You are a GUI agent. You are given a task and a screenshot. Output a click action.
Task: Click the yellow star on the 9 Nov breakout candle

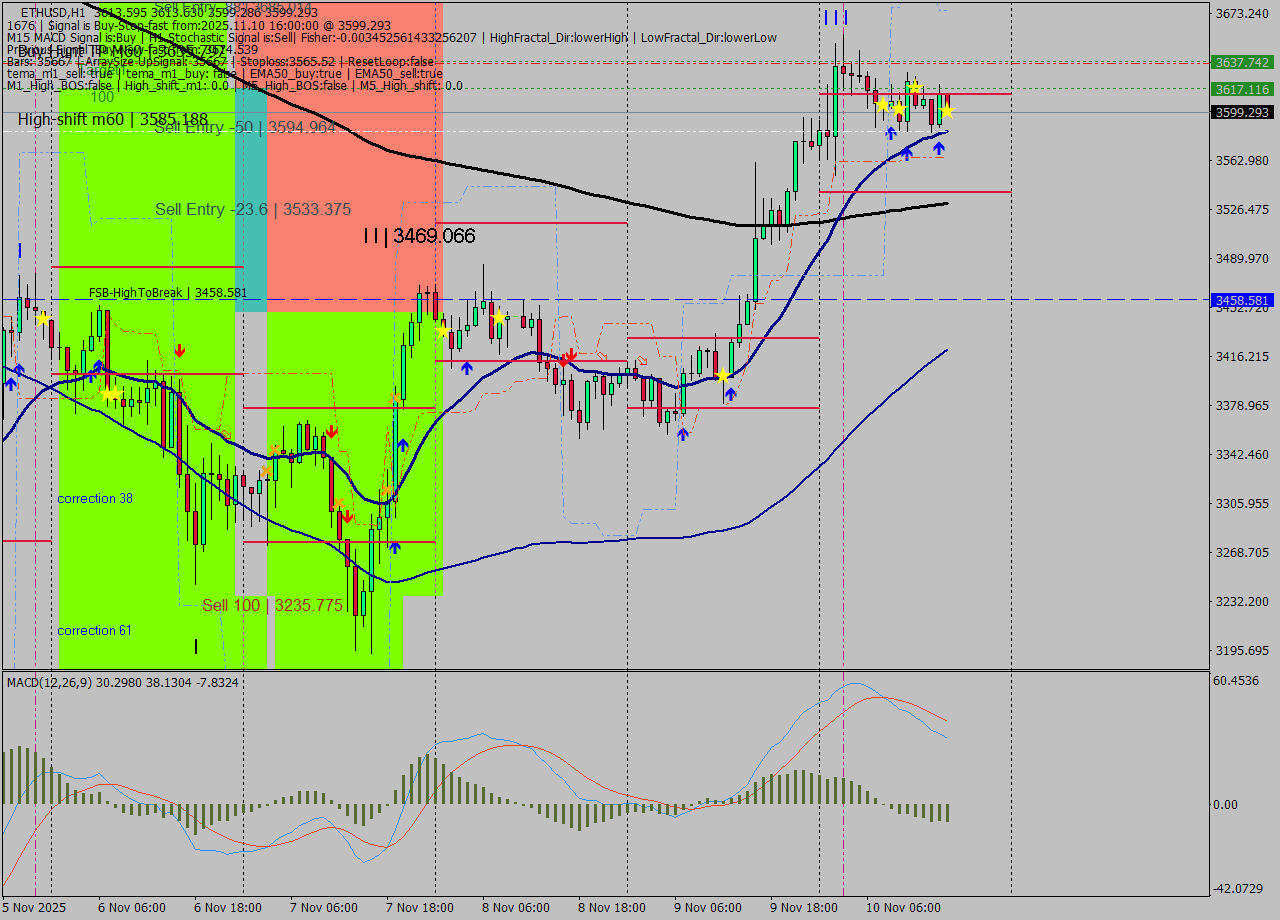(722, 376)
